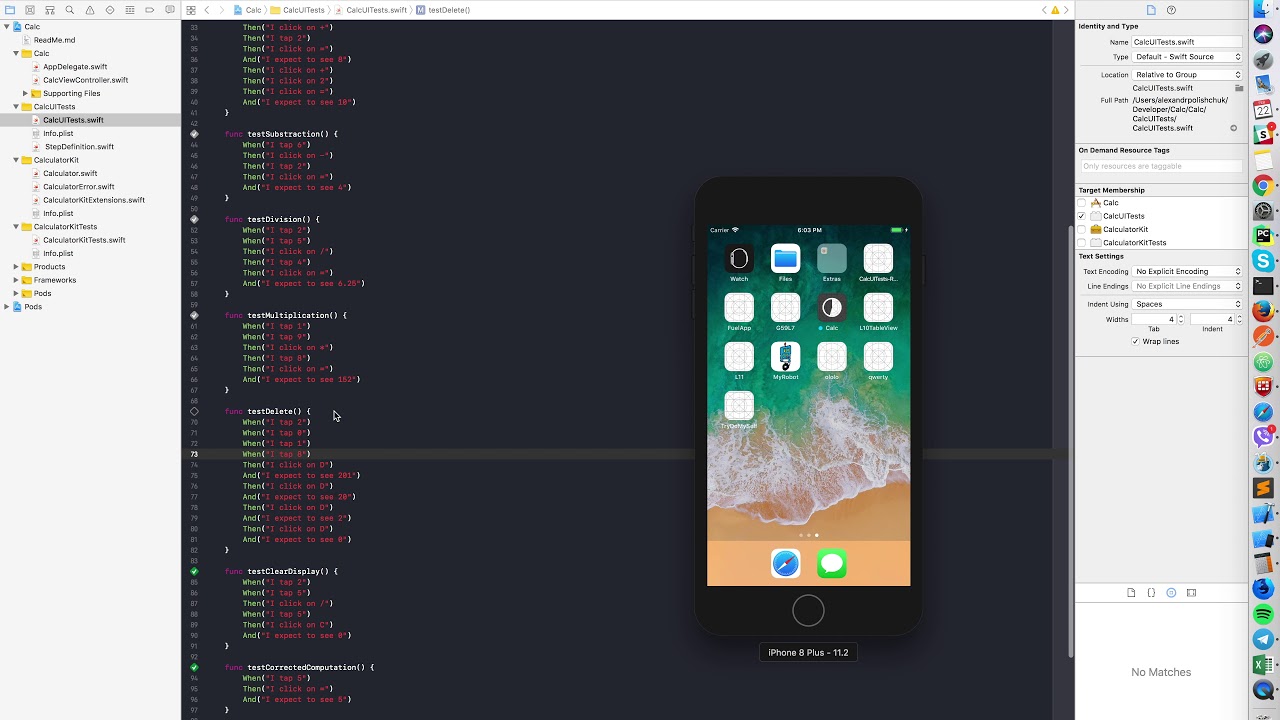
Task: Expand the Supporting Files group
Action: pos(25,93)
